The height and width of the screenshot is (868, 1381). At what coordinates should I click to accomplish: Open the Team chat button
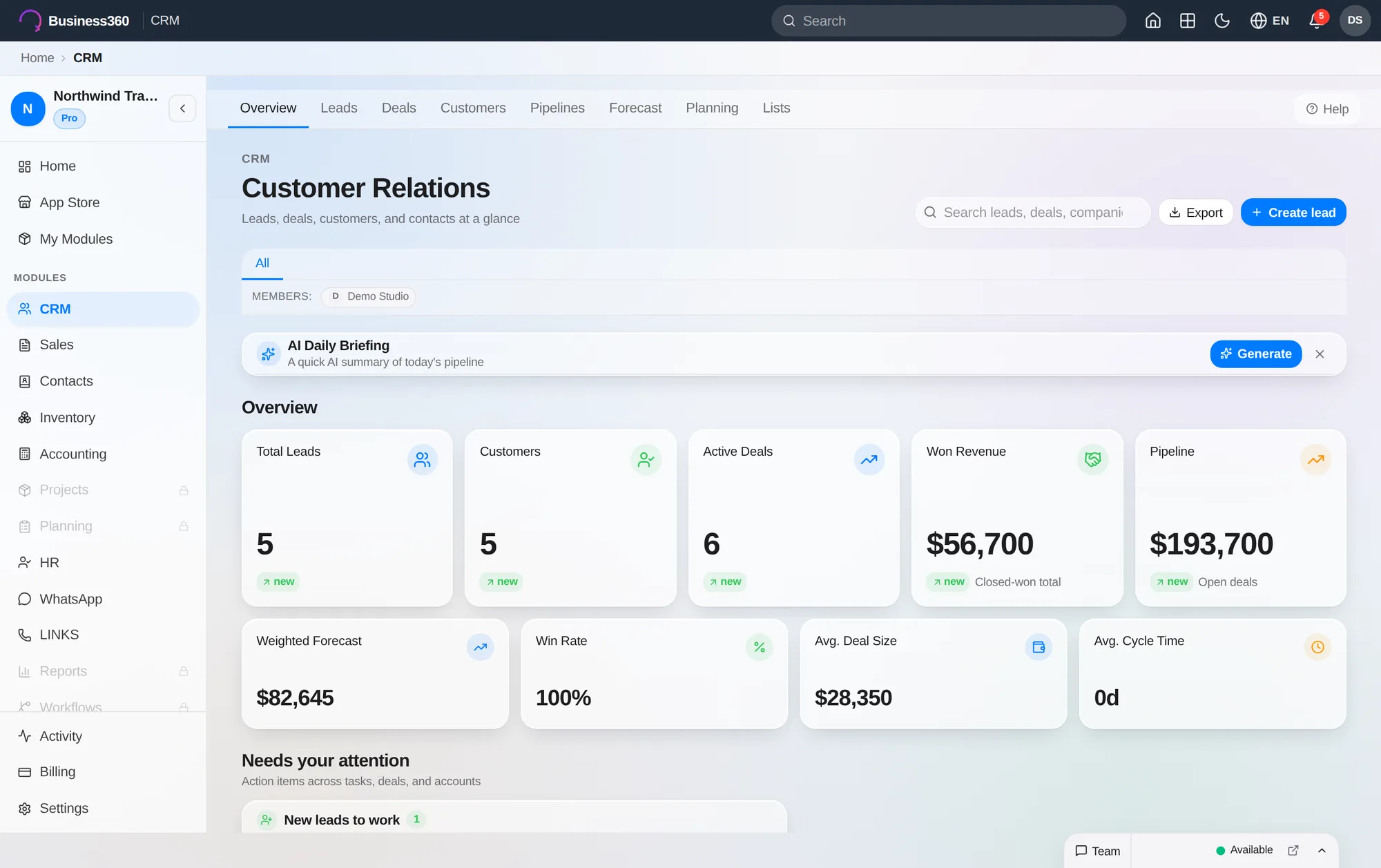point(1098,851)
